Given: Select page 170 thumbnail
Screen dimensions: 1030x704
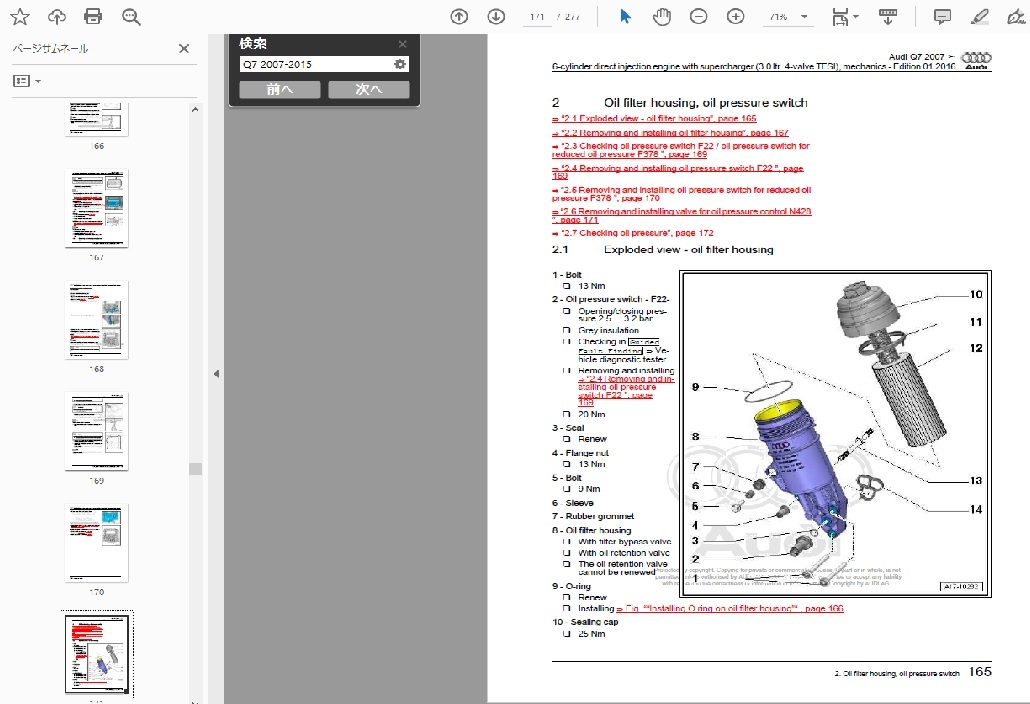Looking at the screenshot, I should click(97, 543).
